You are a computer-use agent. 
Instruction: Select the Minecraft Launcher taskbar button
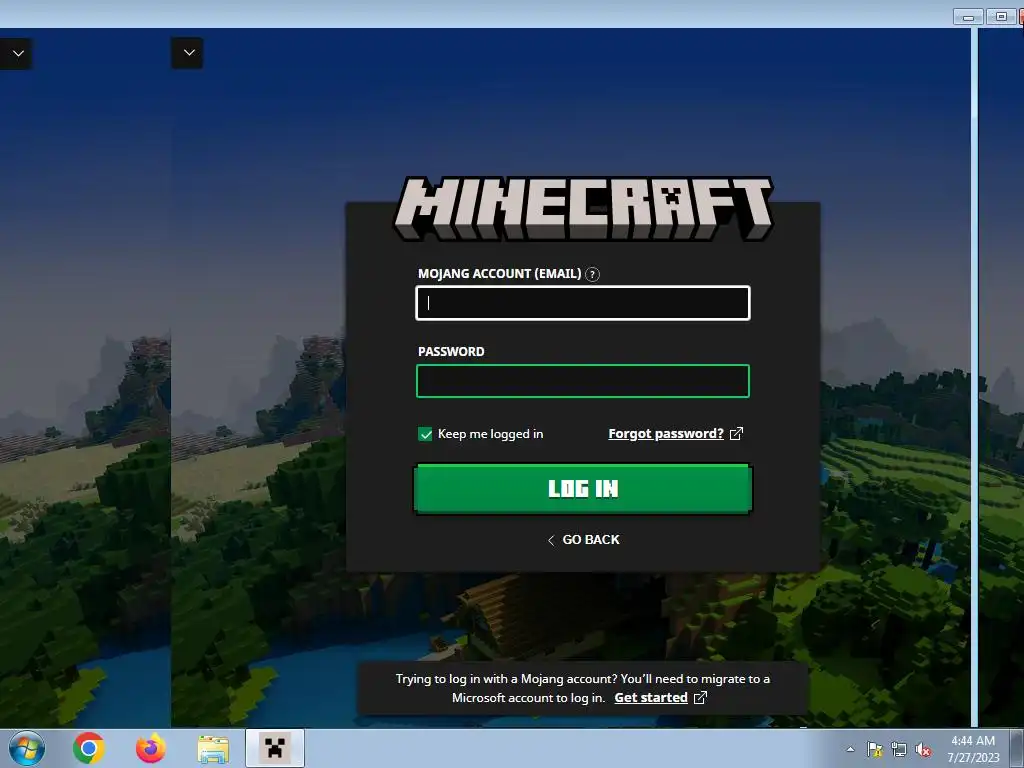(x=275, y=748)
